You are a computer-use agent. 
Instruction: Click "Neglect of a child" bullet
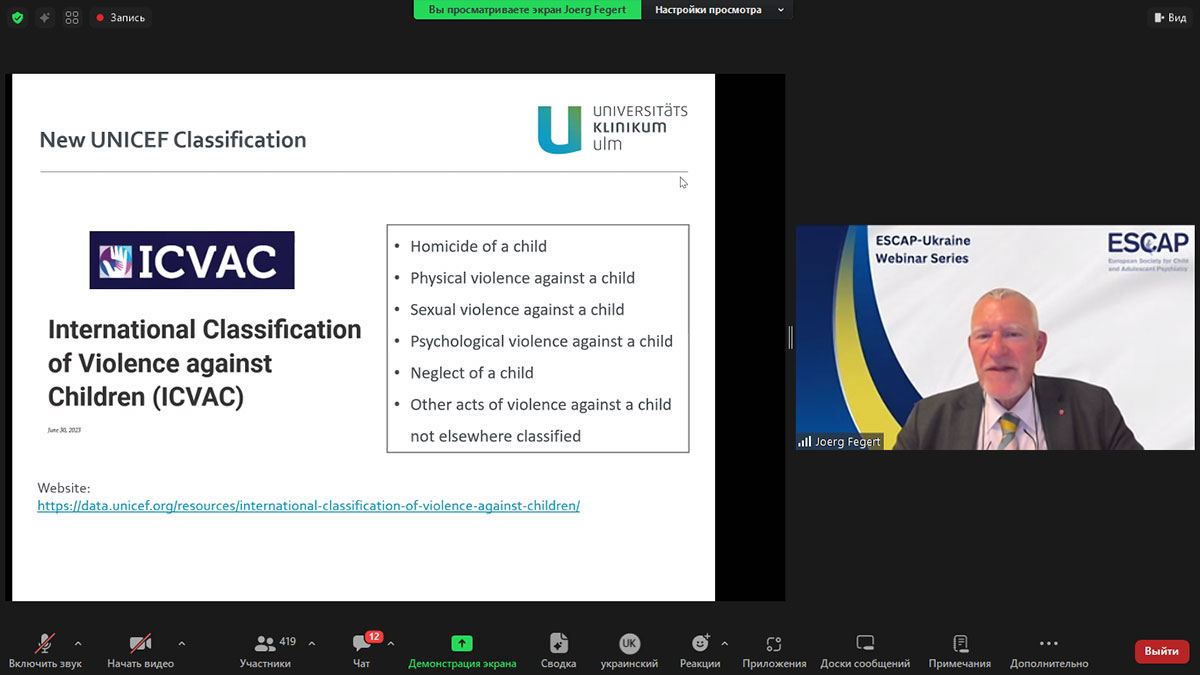pyautogui.click(x=472, y=373)
